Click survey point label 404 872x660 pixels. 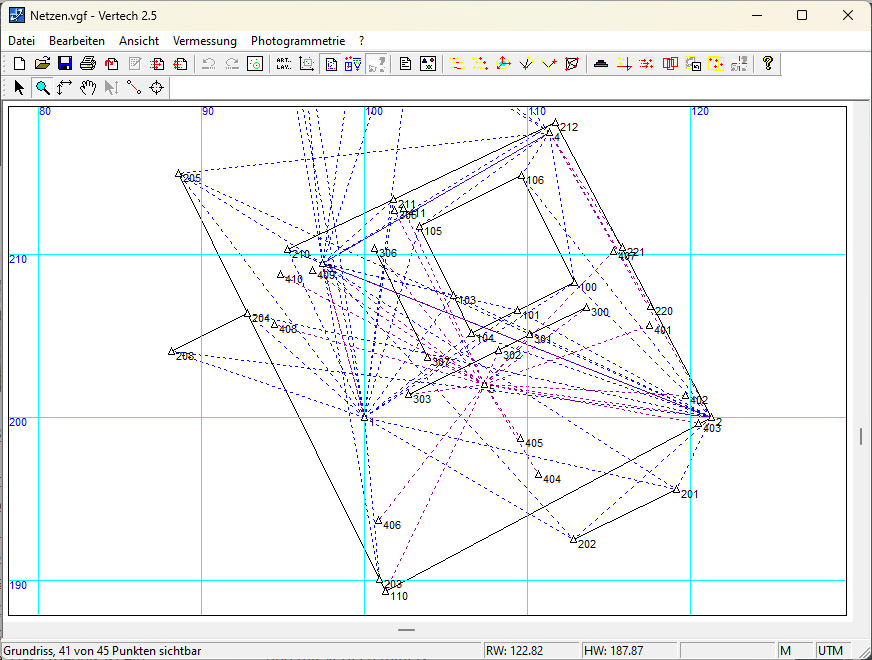[552, 479]
